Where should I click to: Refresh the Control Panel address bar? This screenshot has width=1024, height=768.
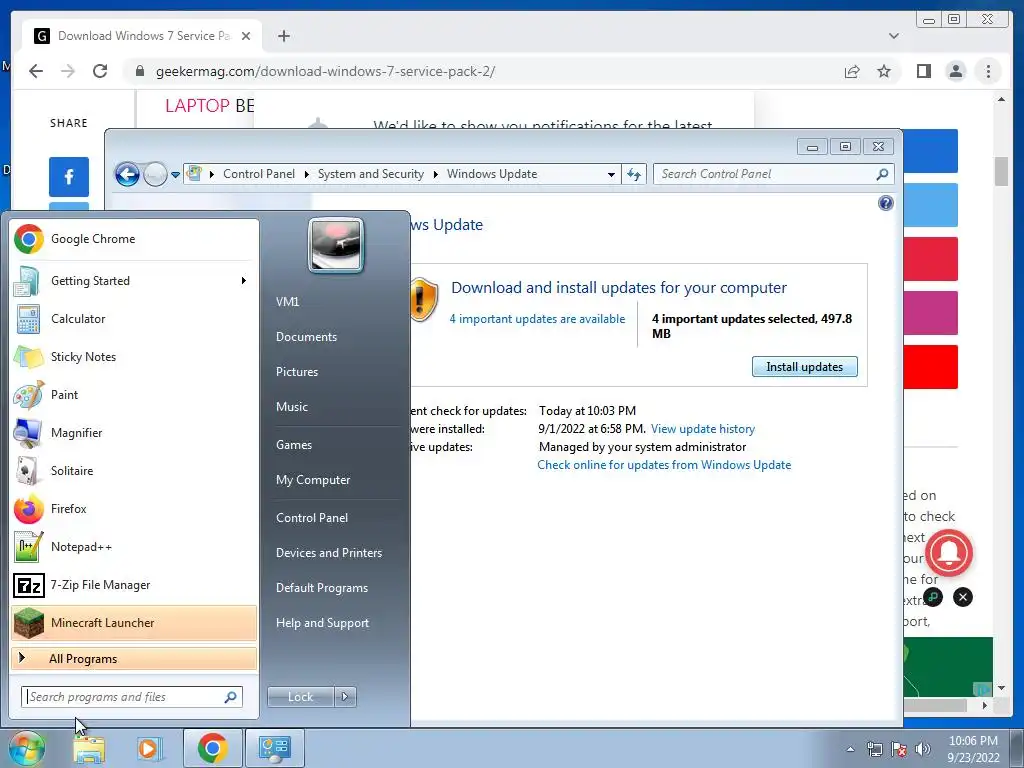click(x=633, y=174)
